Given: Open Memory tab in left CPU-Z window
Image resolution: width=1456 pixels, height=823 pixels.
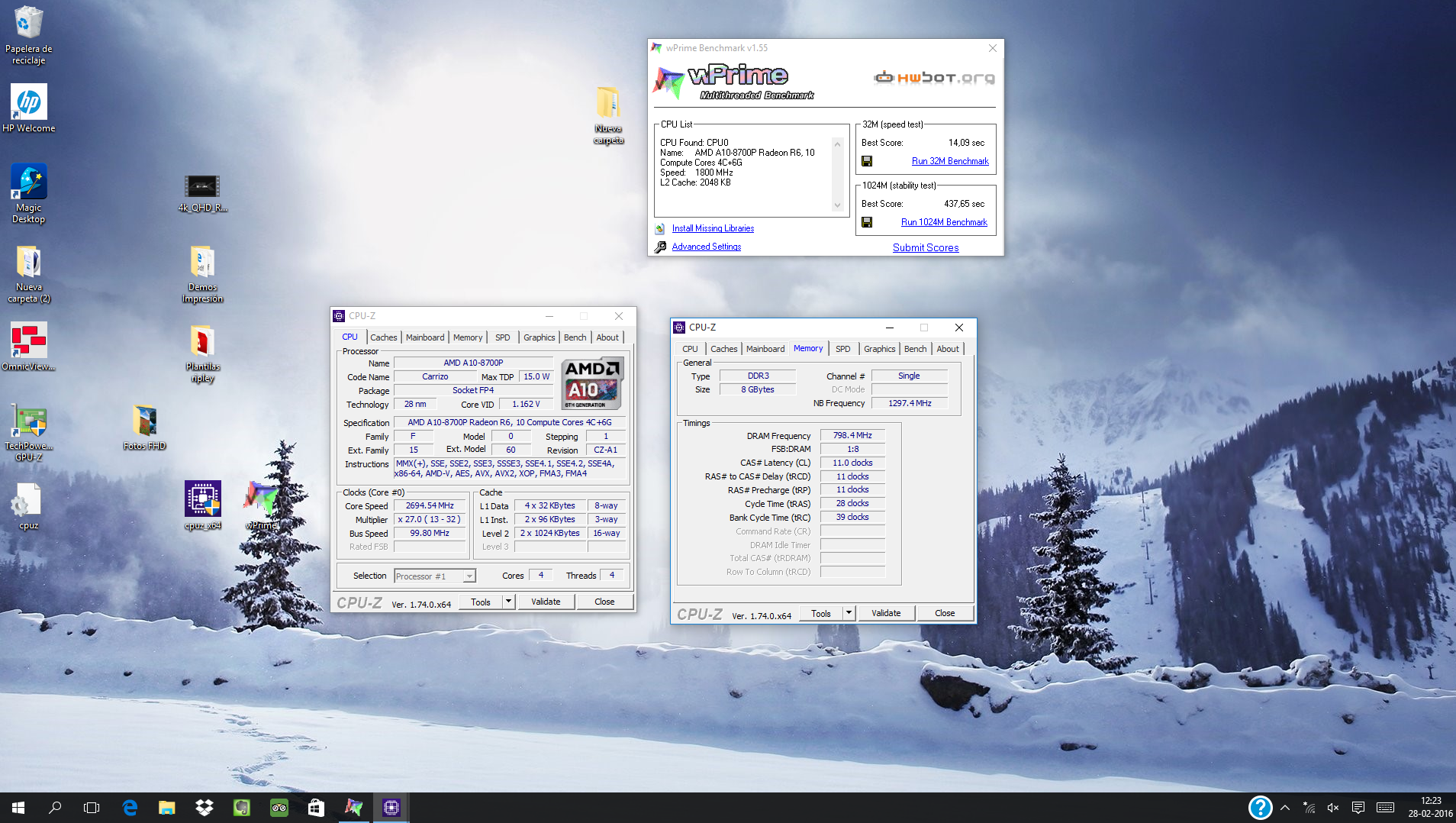Looking at the screenshot, I should [x=467, y=337].
